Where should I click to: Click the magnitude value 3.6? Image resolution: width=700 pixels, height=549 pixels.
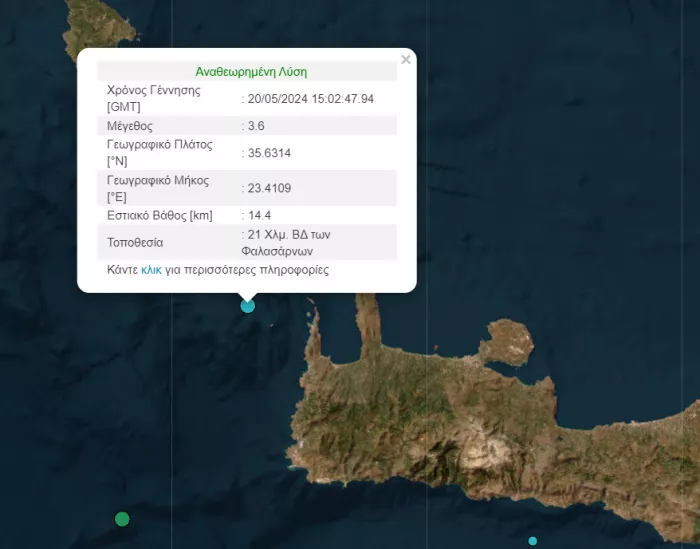[255, 126]
